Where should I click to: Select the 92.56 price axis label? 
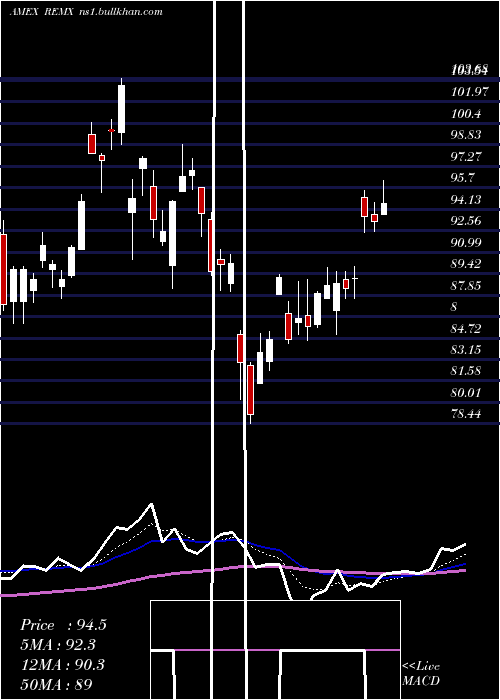(467, 221)
